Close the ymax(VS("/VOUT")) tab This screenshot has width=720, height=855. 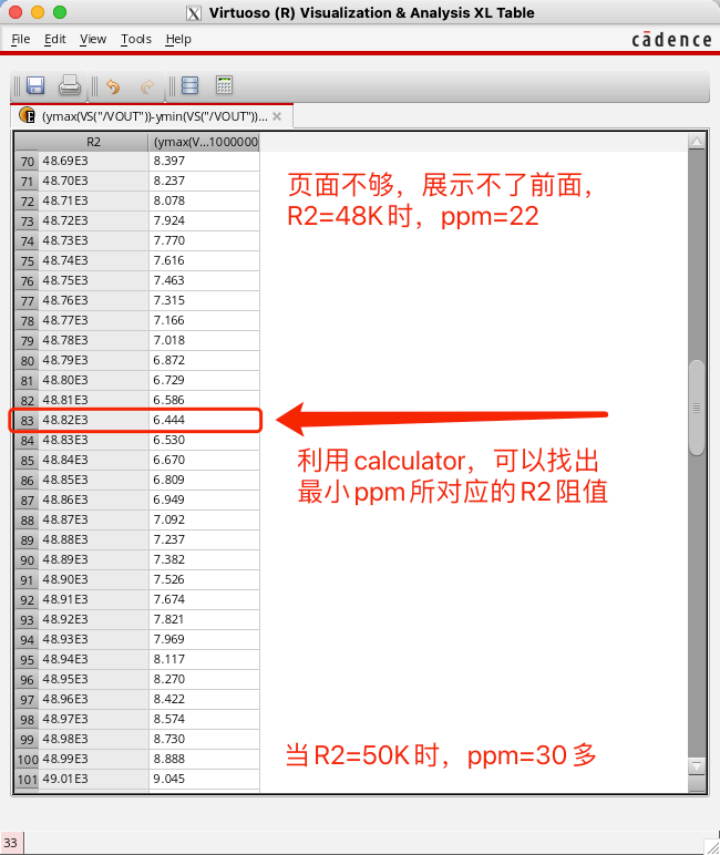pyautogui.click(x=277, y=116)
